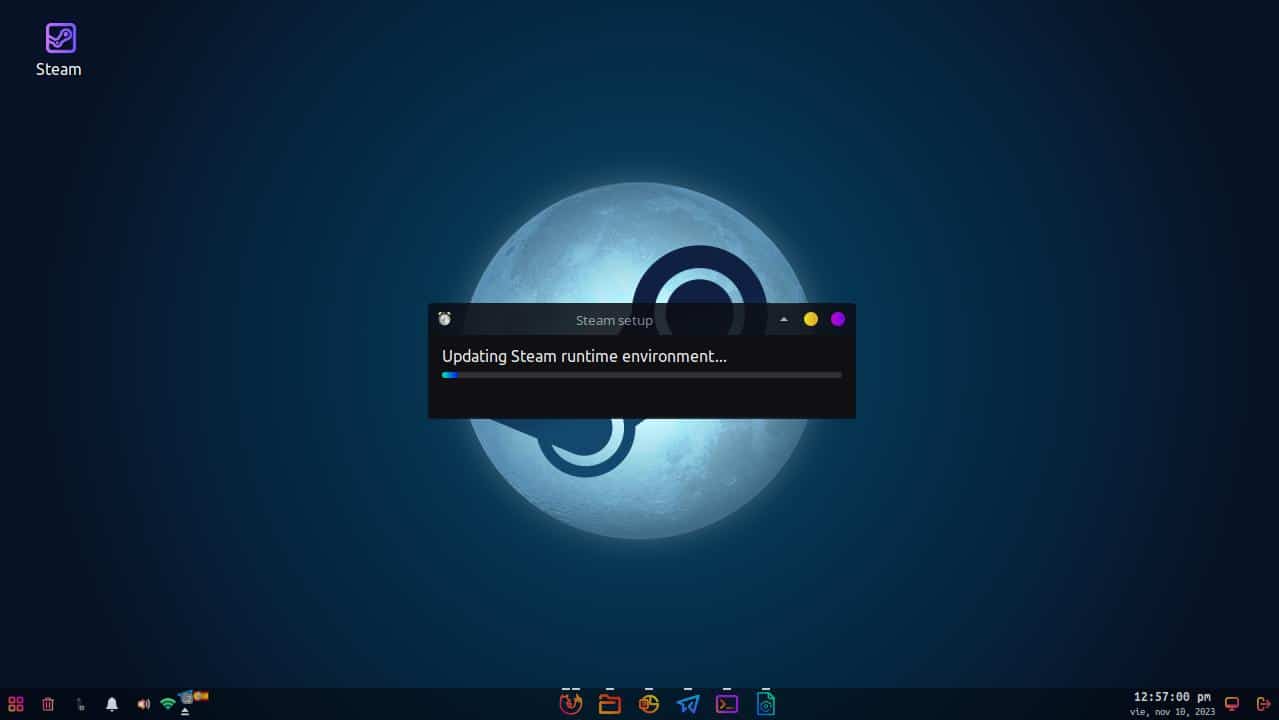Viewport: 1279px width, 720px height.
Task: Click the Steam update progress bar
Action: (641, 375)
